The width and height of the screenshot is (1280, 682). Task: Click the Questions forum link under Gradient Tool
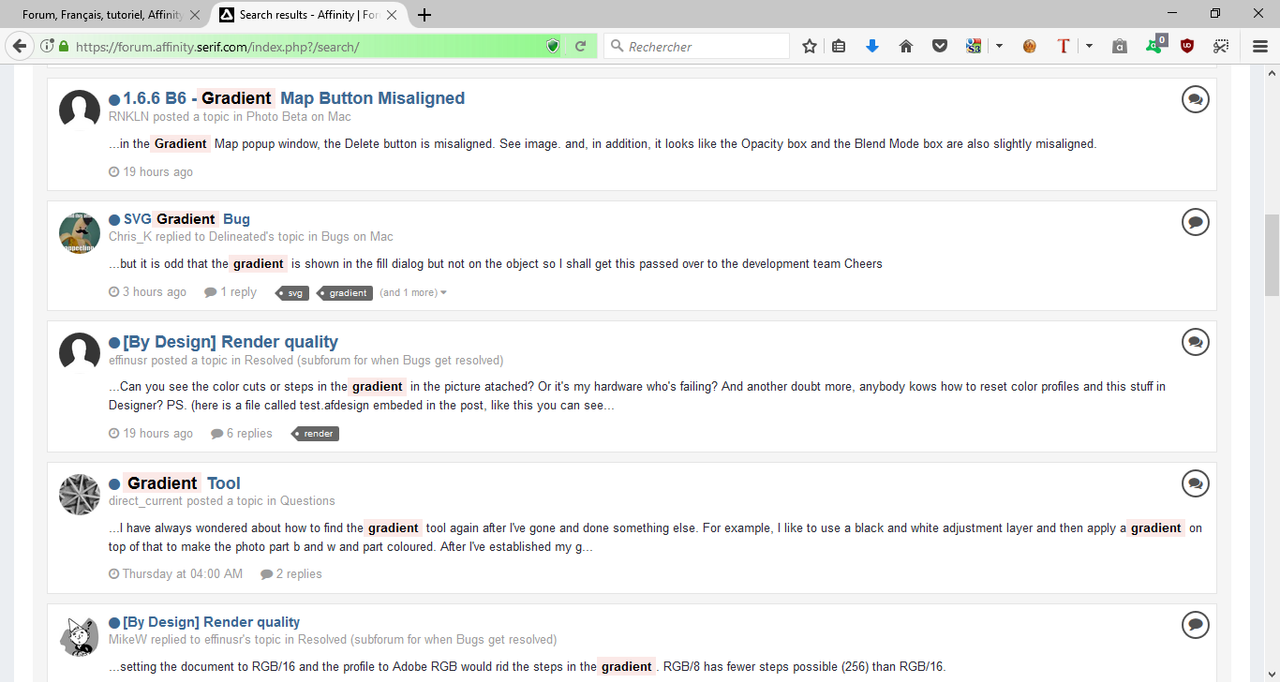click(x=307, y=501)
